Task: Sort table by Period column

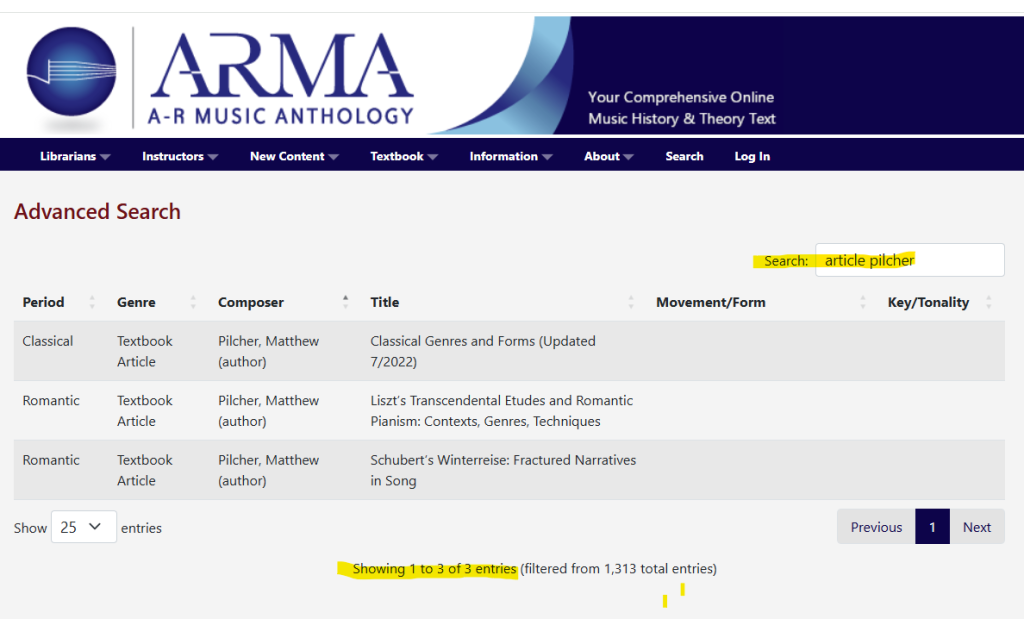Action: [57, 302]
